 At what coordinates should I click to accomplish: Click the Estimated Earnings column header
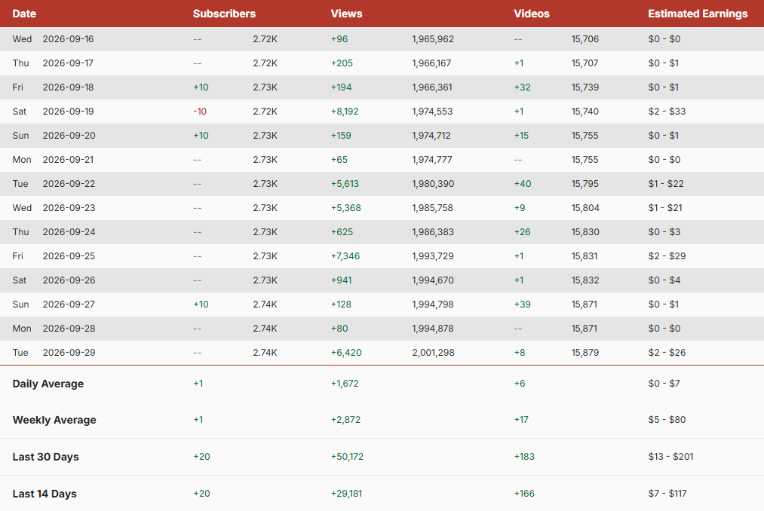pos(698,14)
